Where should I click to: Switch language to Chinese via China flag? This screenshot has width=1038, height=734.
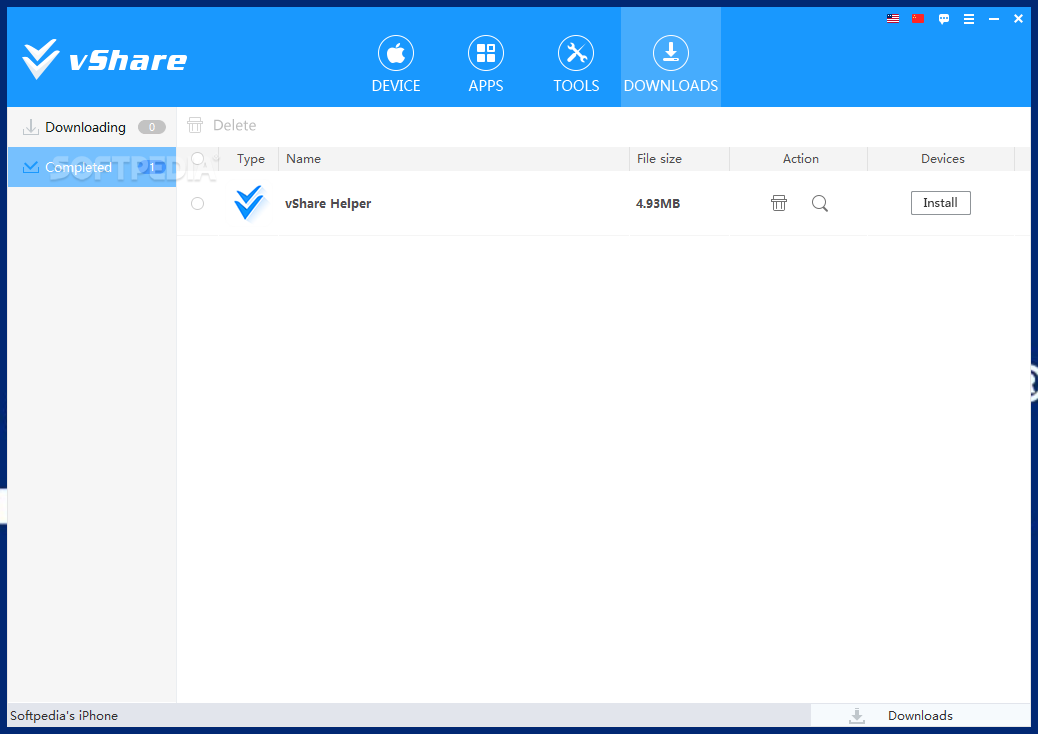click(x=918, y=19)
